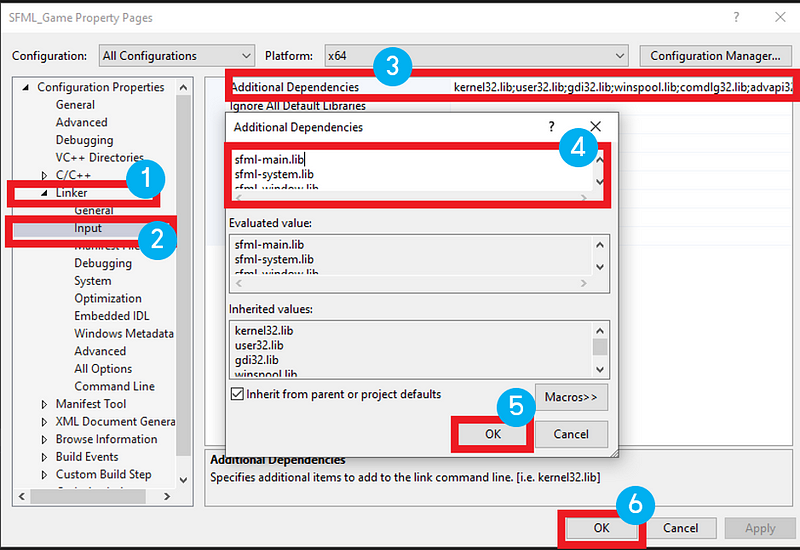Select the Manifest Tool tree item
800x550 pixels.
click(x=90, y=404)
